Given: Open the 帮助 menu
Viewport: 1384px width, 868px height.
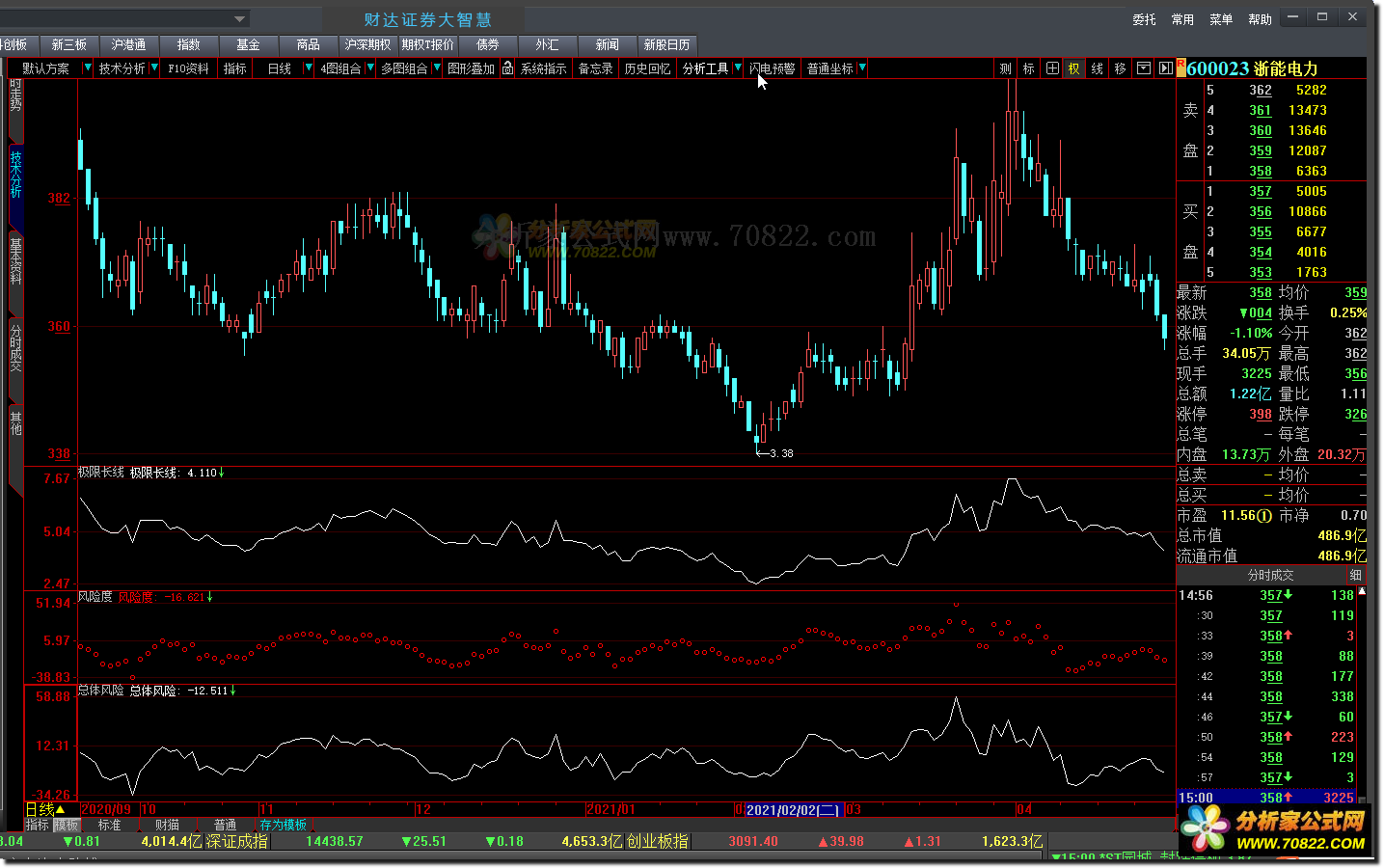Looking at the screenshot, I should (x=1260, y=19).
